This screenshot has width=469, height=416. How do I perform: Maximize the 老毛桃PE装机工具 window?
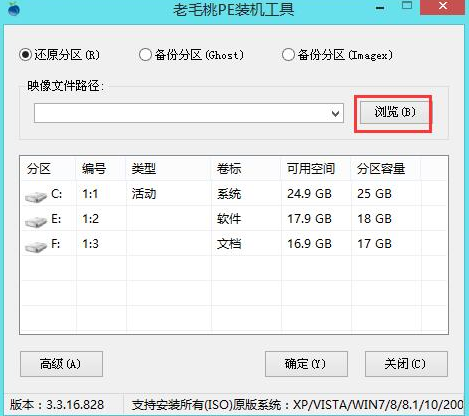(x=407, y=6)
